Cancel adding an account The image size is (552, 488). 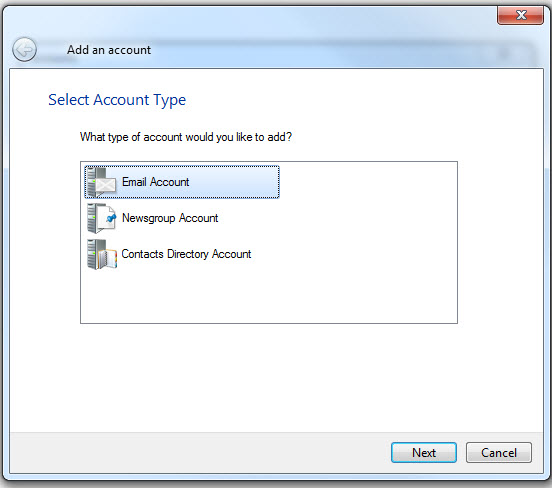(499, 452)
